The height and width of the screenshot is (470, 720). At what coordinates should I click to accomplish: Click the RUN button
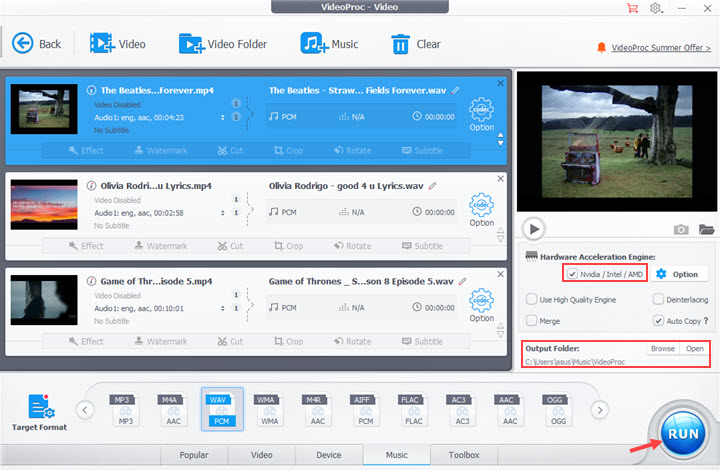683,434
